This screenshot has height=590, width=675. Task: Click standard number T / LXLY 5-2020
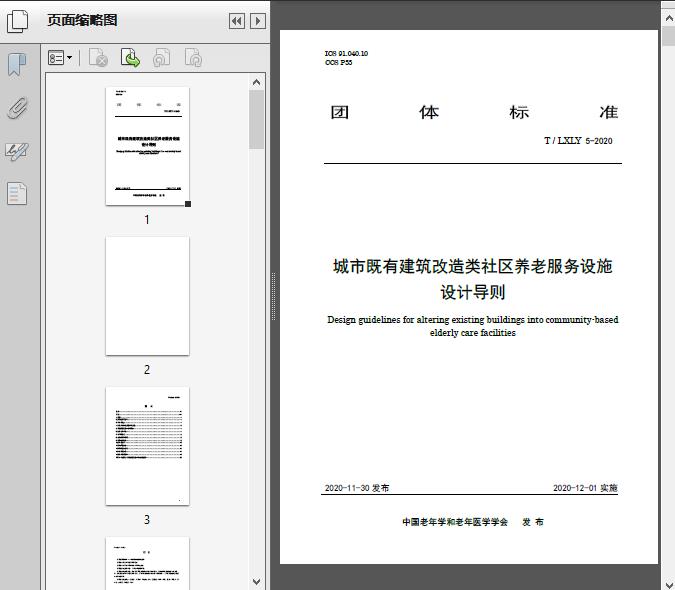[578, 141]
